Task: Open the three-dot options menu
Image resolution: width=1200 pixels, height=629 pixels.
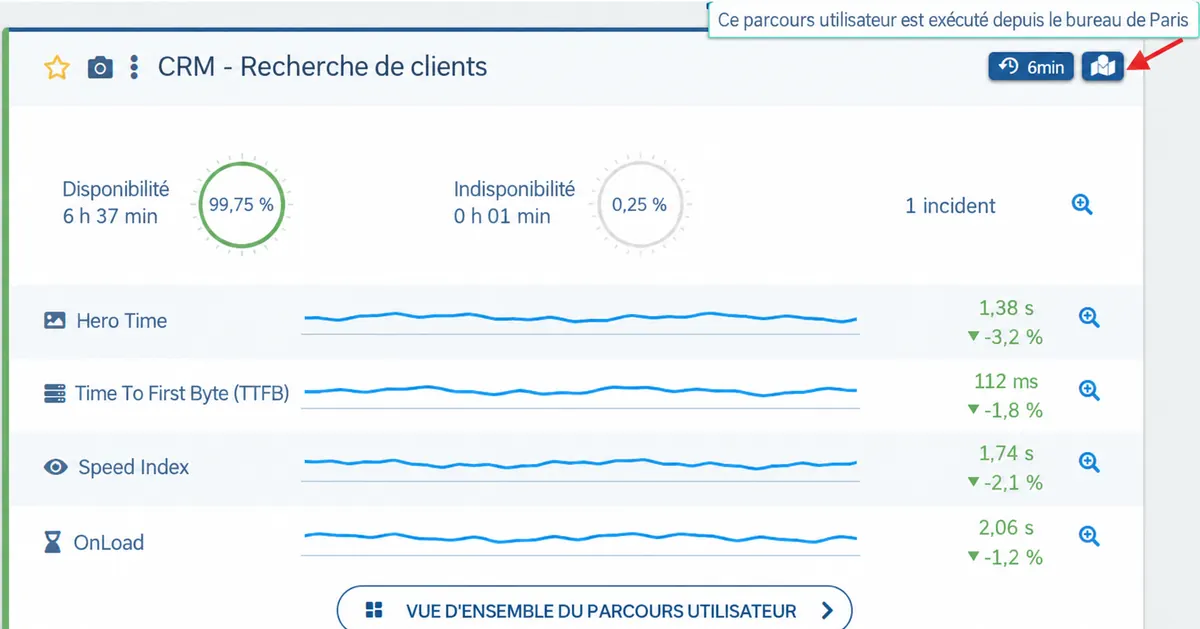Action: pos(134,68)
